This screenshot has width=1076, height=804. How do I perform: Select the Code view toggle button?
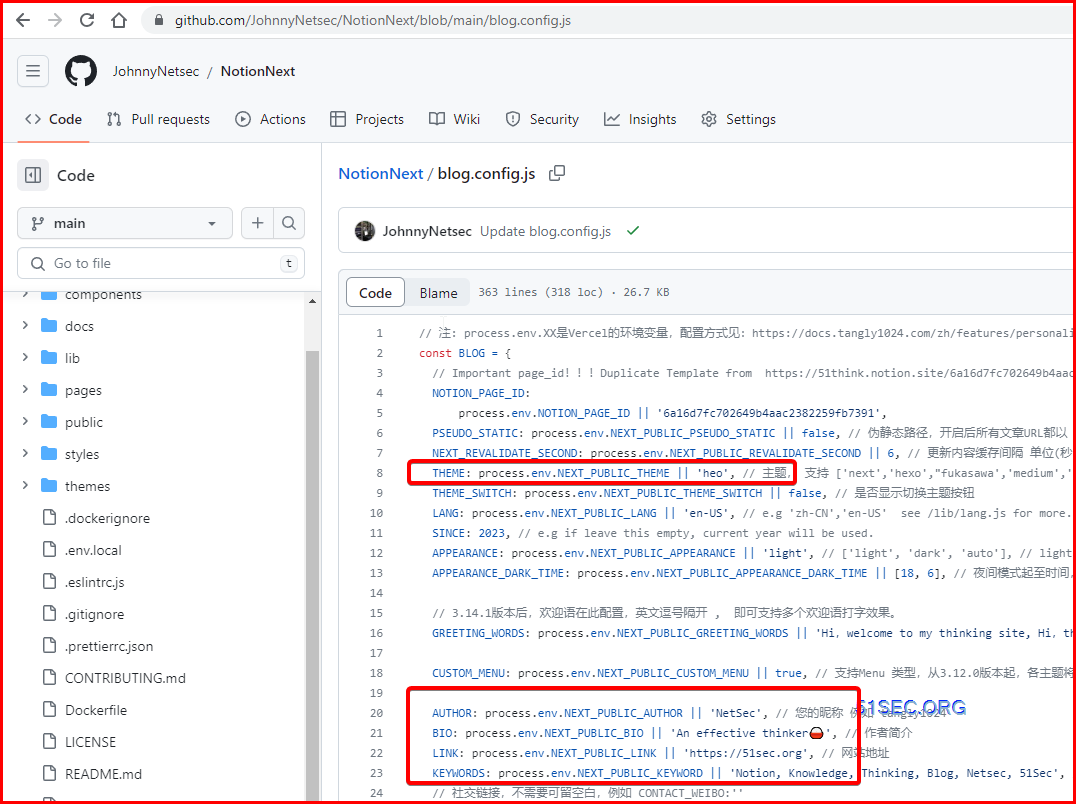tap(375, 293)
